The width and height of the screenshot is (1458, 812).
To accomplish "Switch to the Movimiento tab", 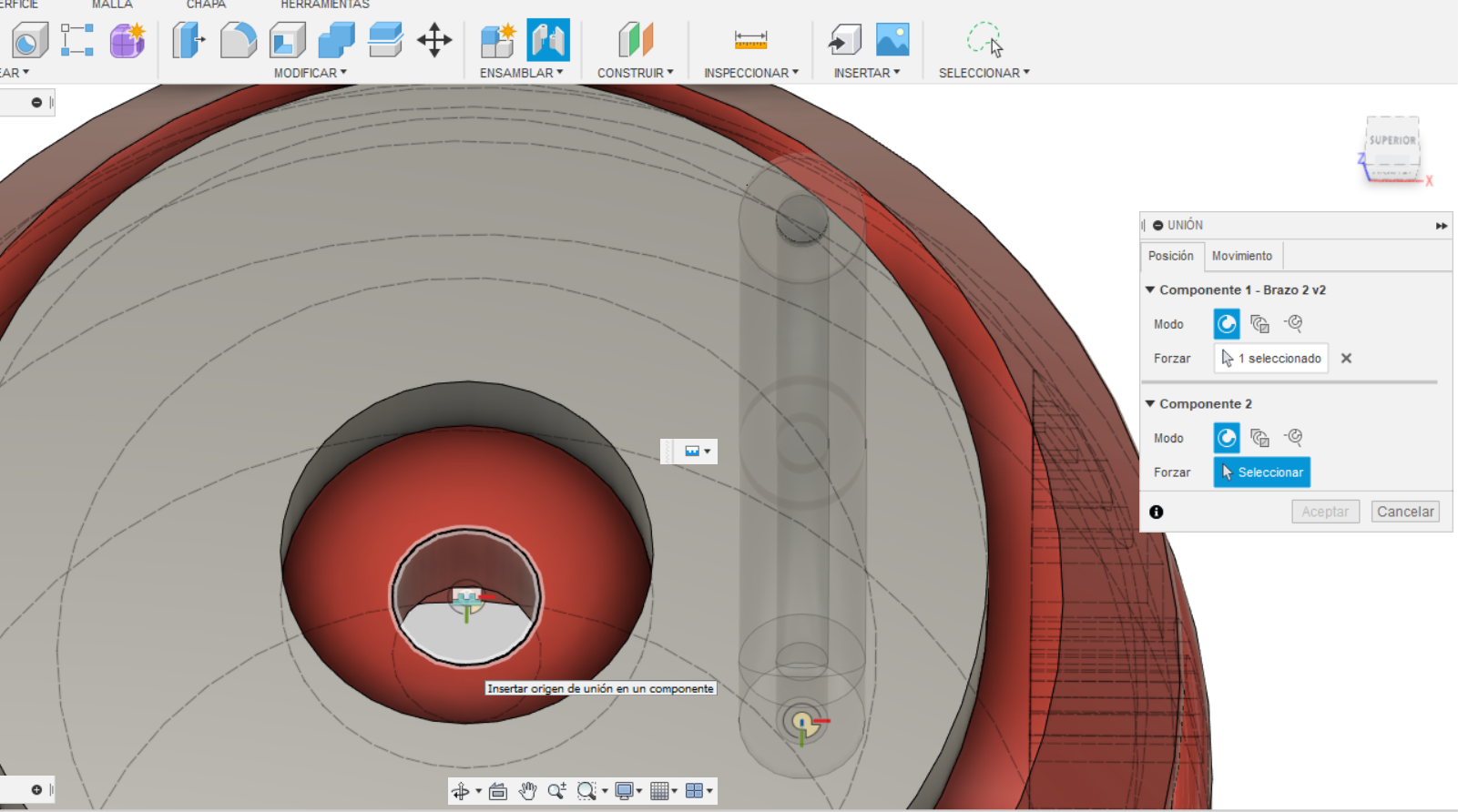I will click(1242, 256).
